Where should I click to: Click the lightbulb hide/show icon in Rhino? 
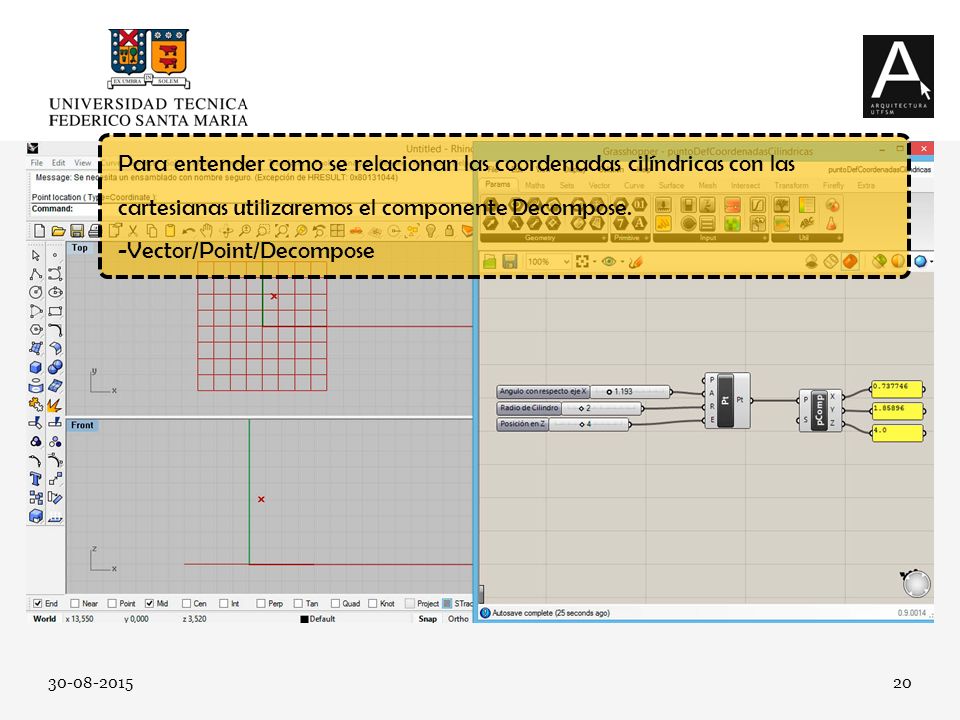pos(431,231)
